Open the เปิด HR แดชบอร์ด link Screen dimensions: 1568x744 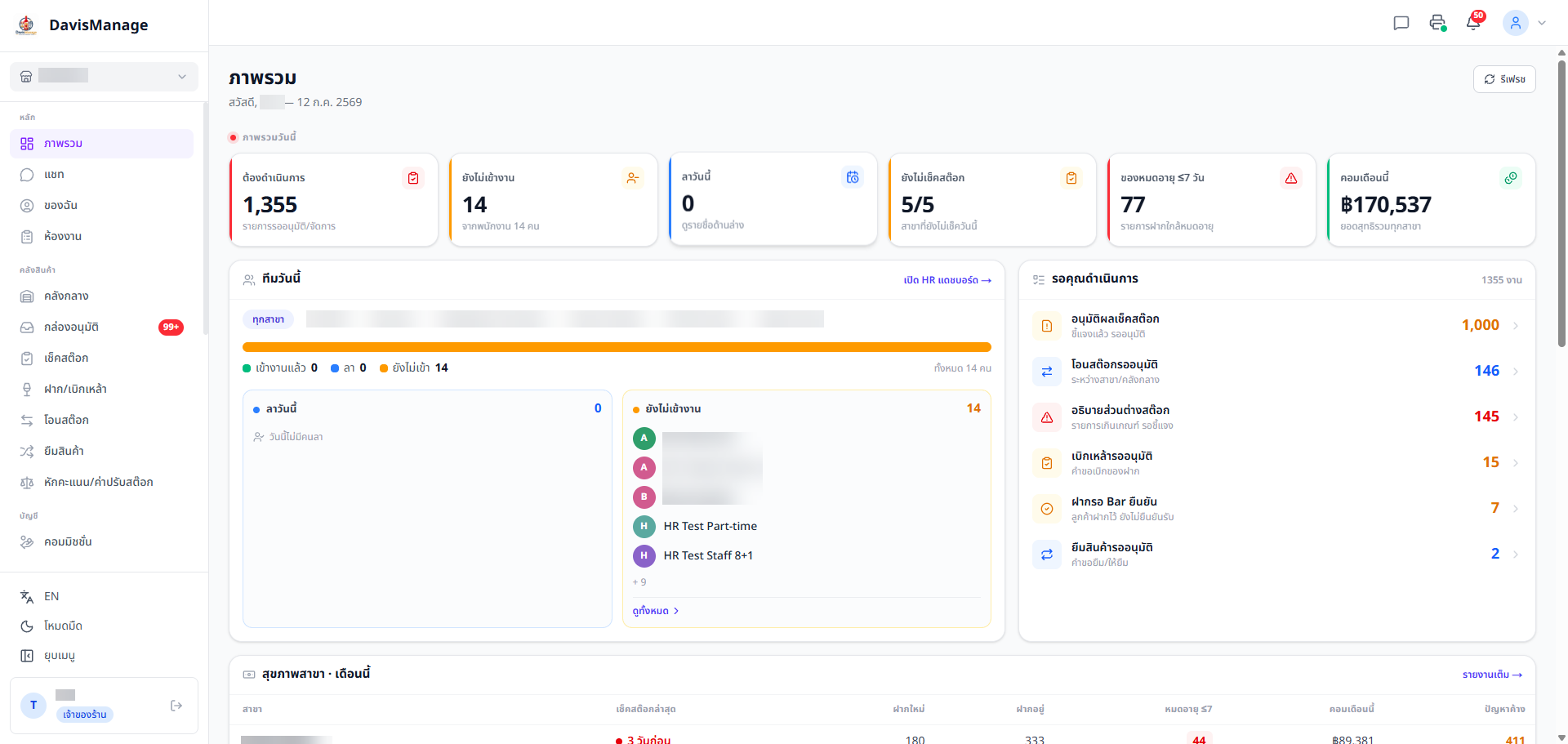[947, 280]
